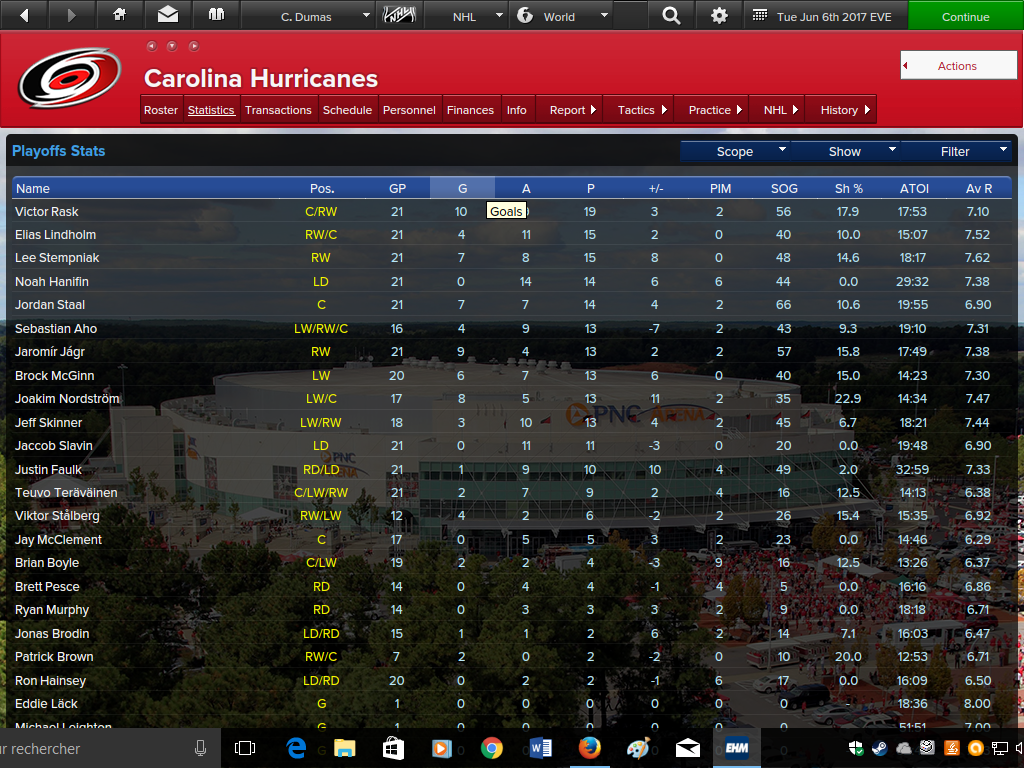Image resolution: width=1024 pixels, height=768 pixels.
Task: Expand the Tactics submenu
Action: coord(638,110)
